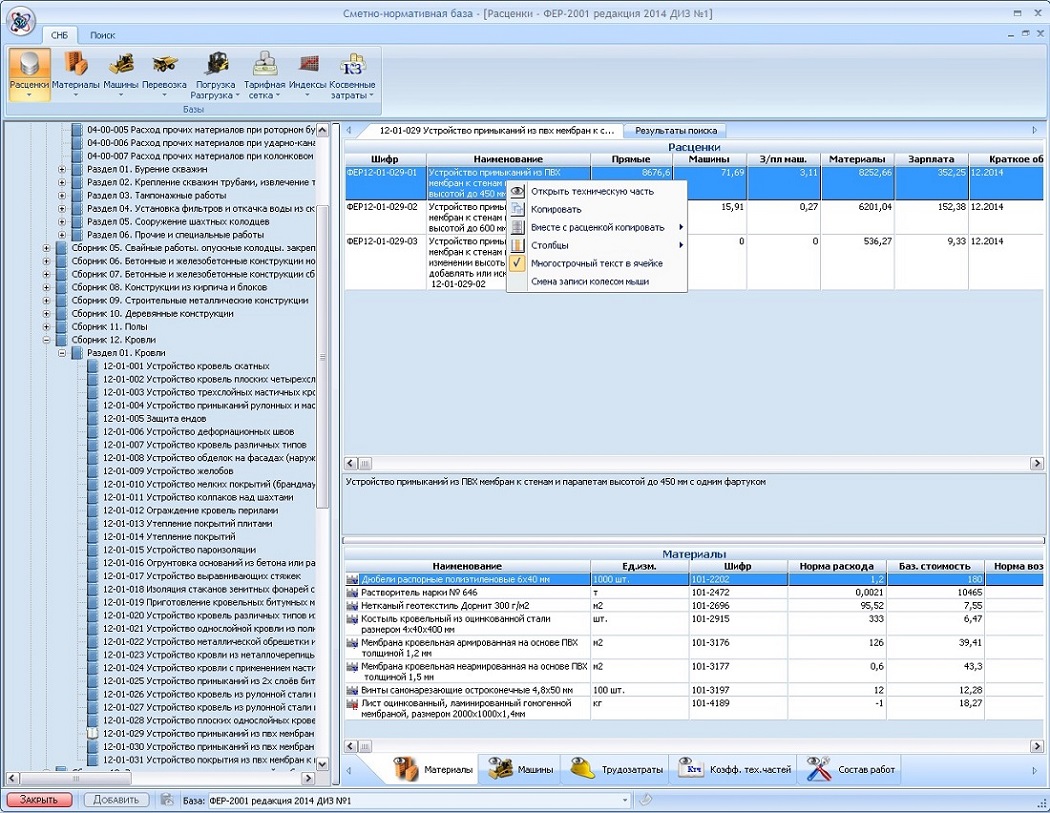Screen dimensions: 1050x813
Task: Click the eraser icon beside База combo
Action: pos(645,800)
